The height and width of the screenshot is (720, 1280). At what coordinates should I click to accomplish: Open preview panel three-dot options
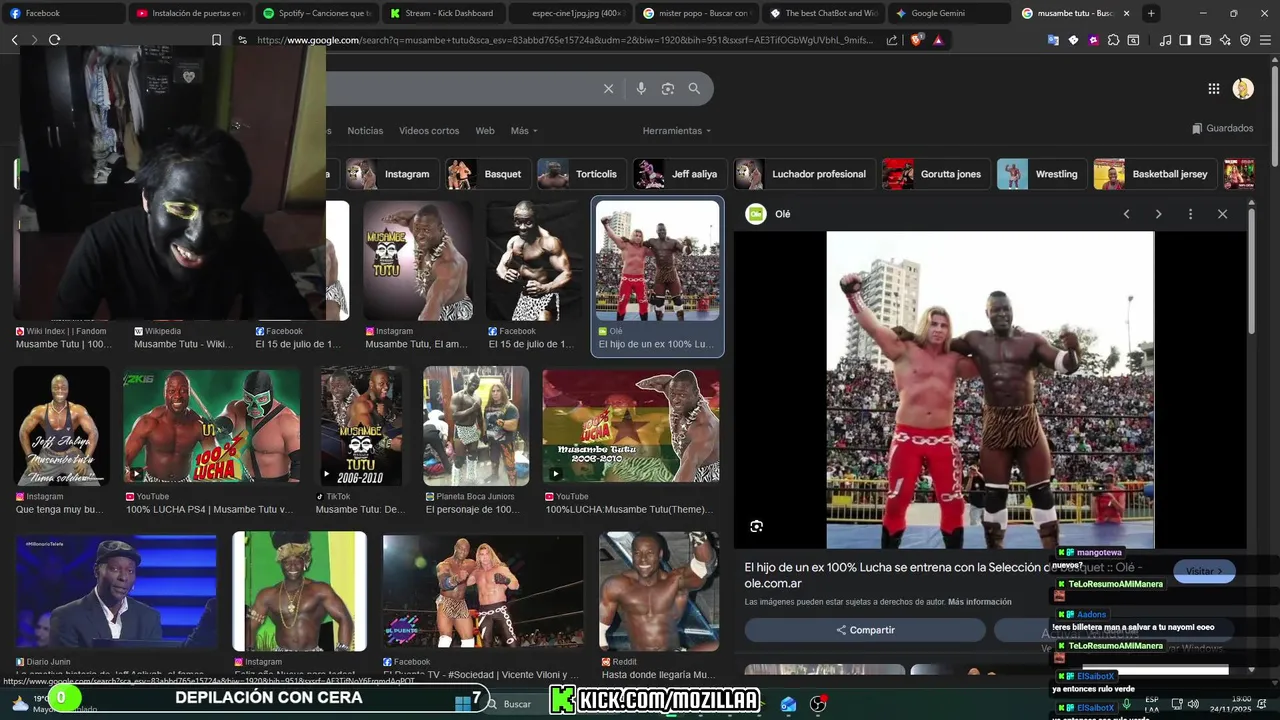click(1190, 214)
